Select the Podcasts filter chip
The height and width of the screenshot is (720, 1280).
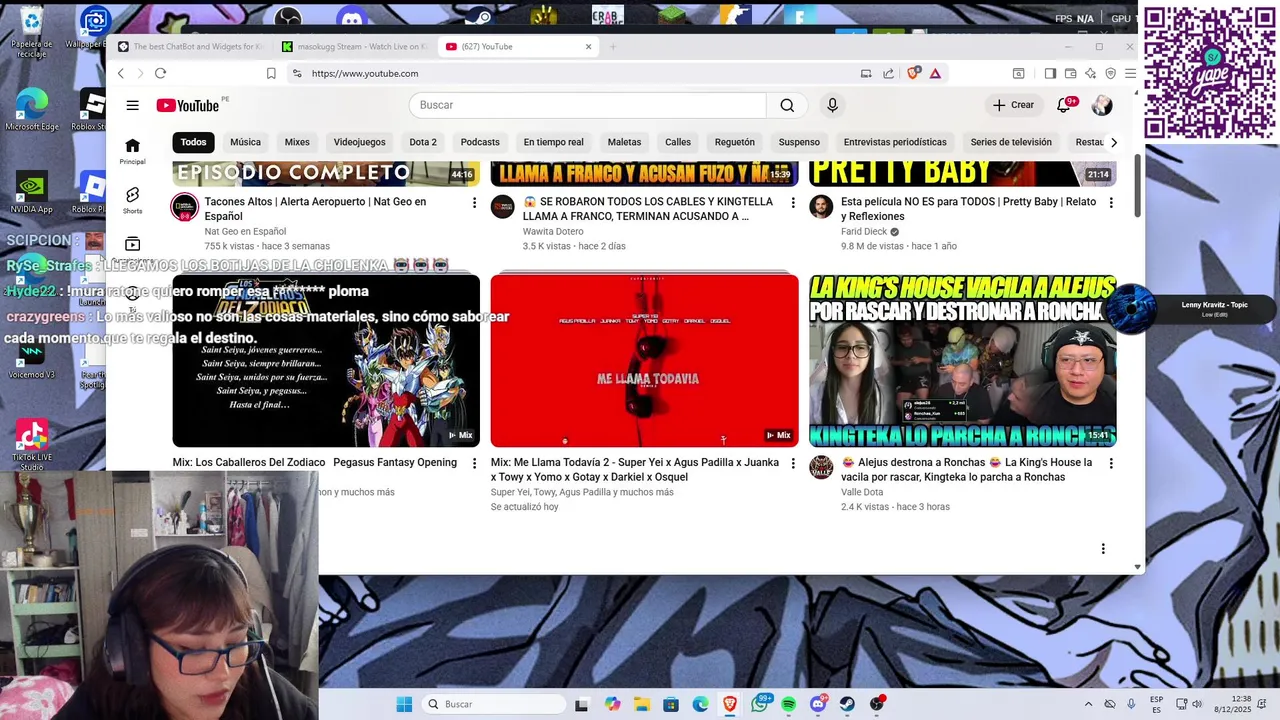pos(480,142)
